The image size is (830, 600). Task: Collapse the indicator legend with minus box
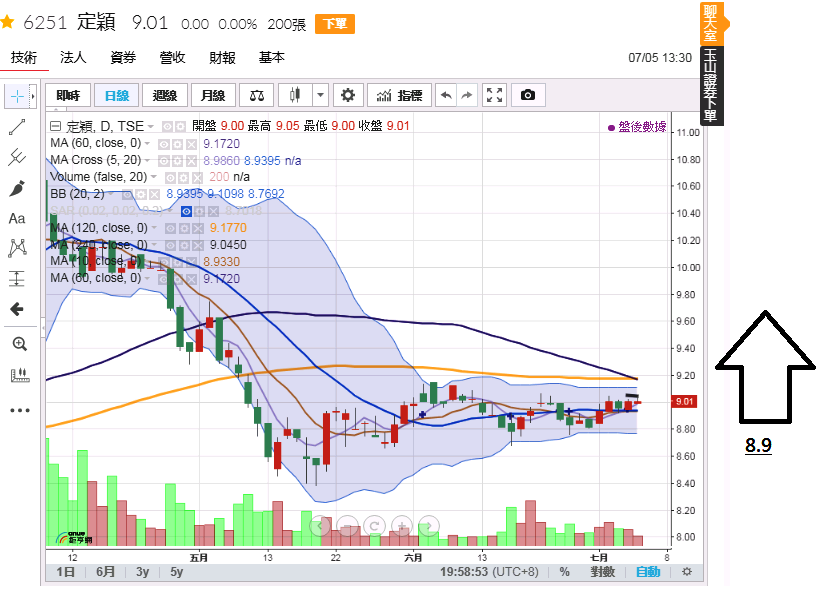55,126
